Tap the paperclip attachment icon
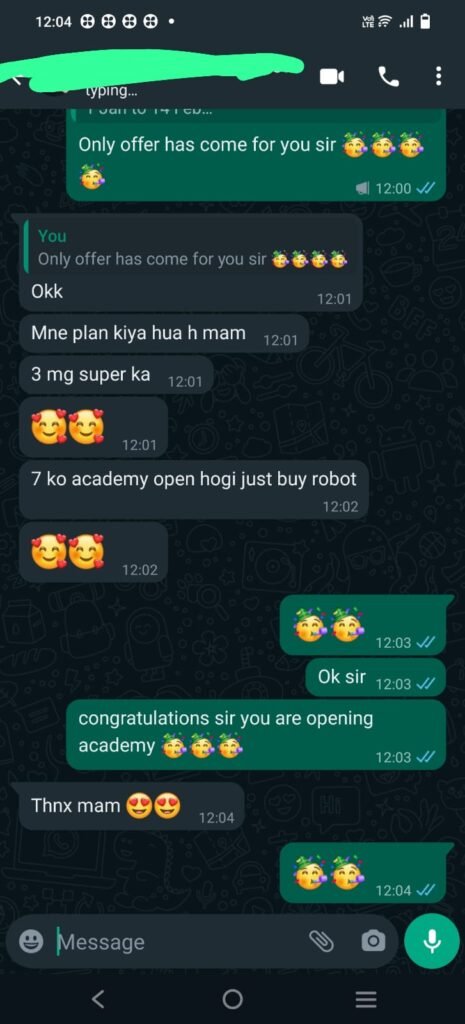Viewport: 465px width, 1024px height. click(321, 940)
